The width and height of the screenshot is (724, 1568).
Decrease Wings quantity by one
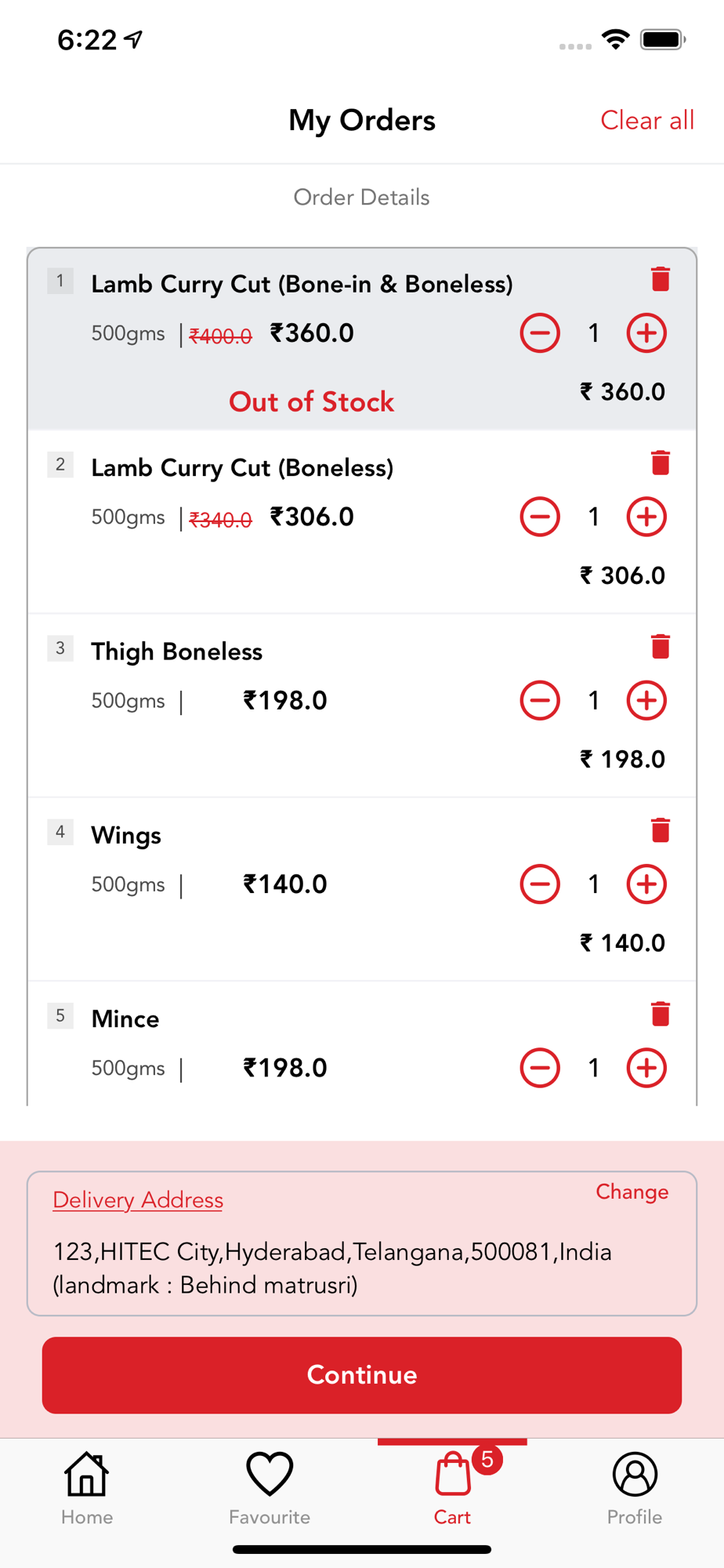540,884
